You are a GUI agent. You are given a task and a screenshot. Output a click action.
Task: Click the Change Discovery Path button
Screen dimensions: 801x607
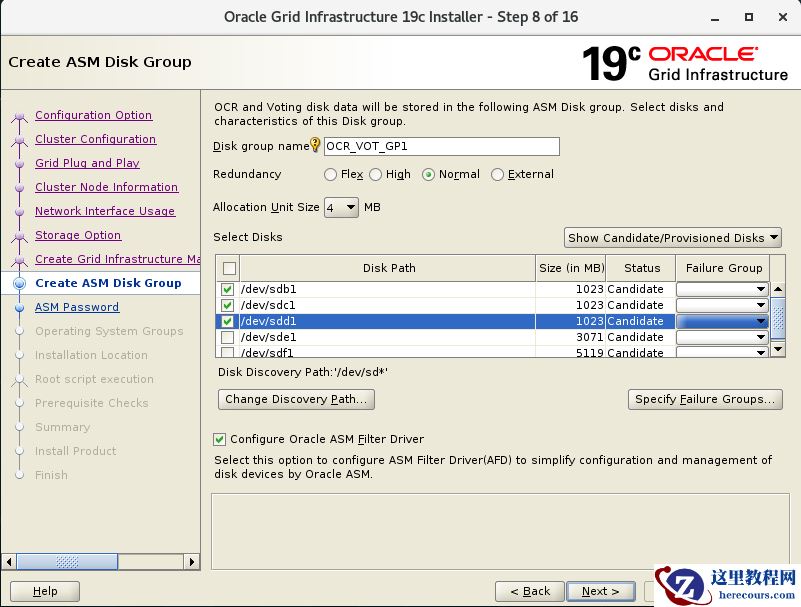pos(296,399)
